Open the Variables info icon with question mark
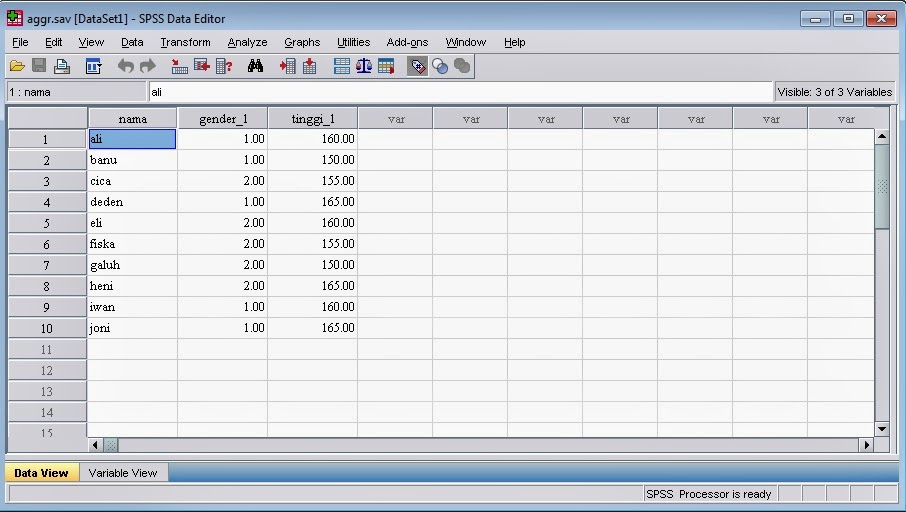 [x=224, y=66]
